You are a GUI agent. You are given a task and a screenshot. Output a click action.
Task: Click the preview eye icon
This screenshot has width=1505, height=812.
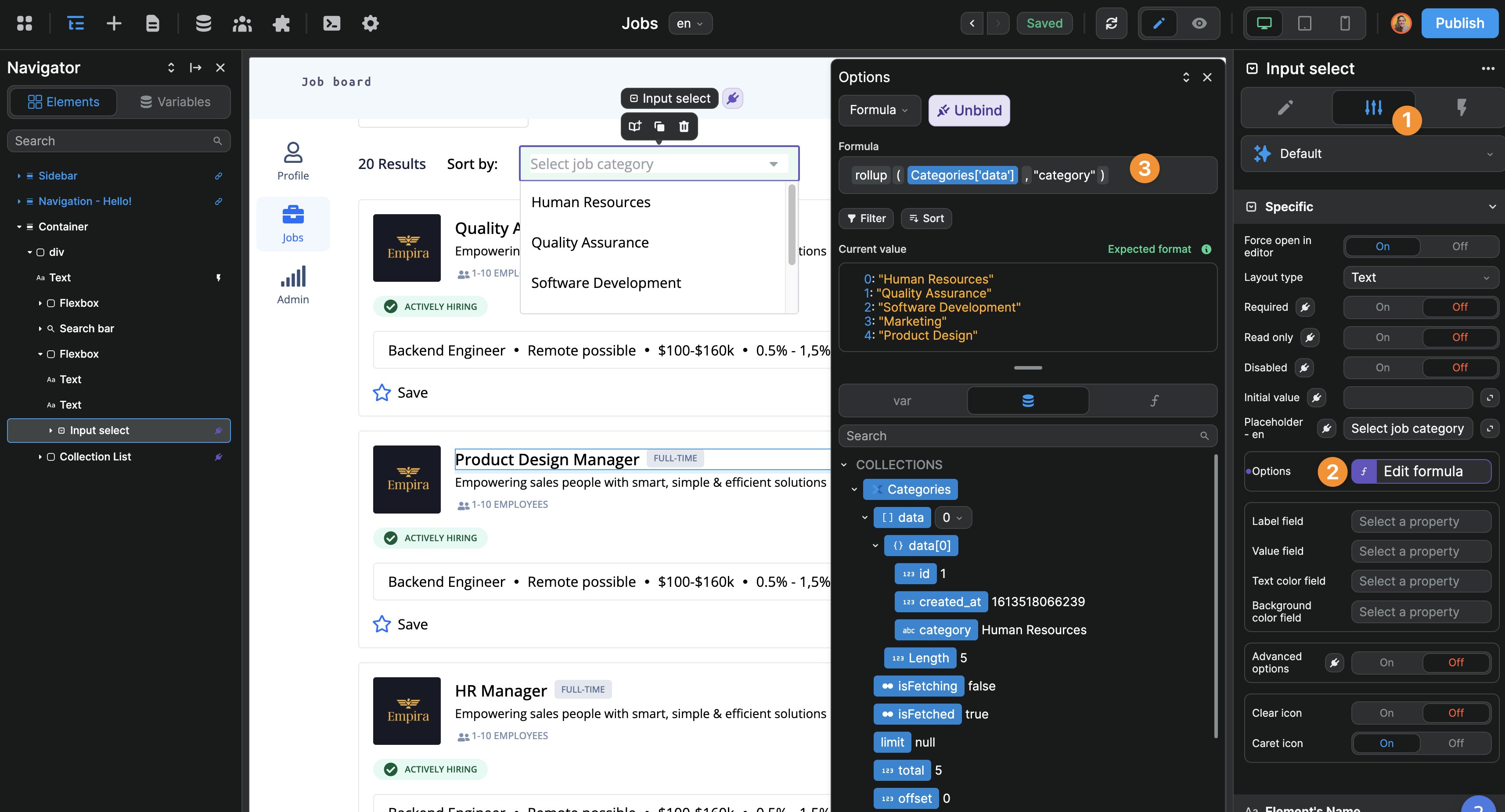point(1199,23)
